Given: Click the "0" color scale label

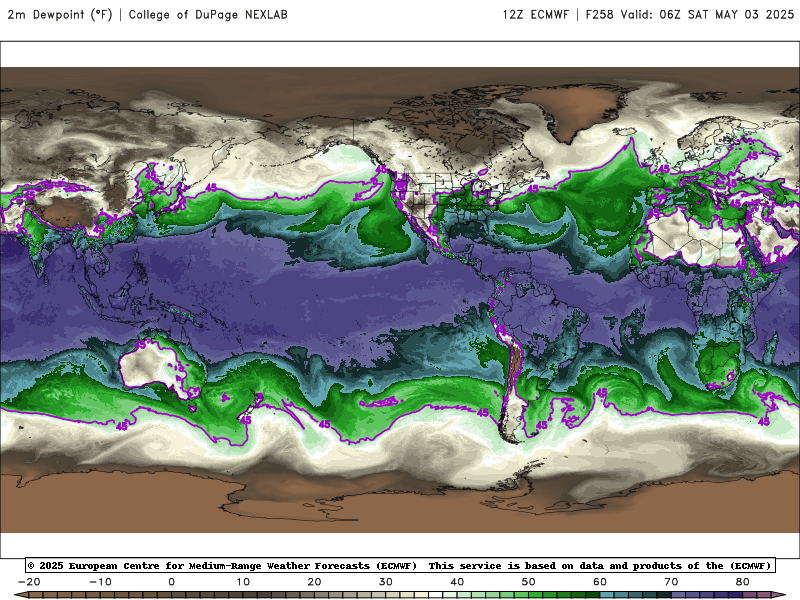Looking at the screenshot, I should [x=171, y=582].
